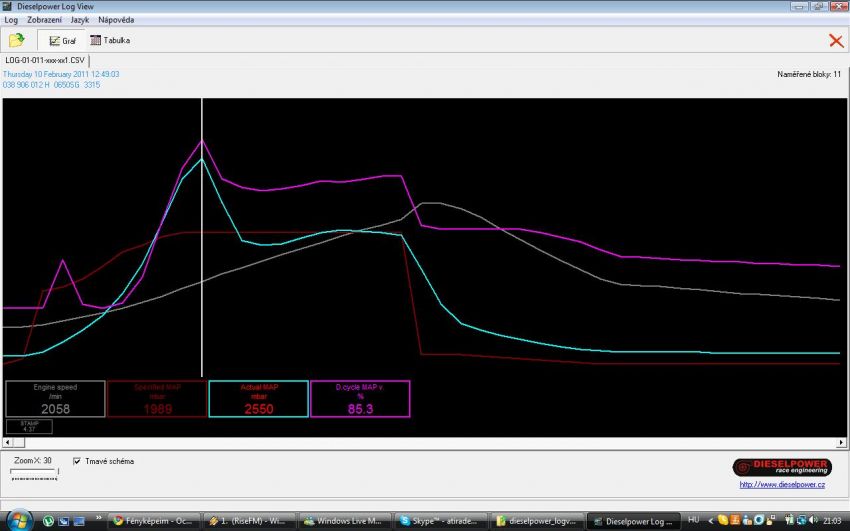Click the white cursor line in graph
This screenshot has width=850, height=531.
[x=202, y=237]
